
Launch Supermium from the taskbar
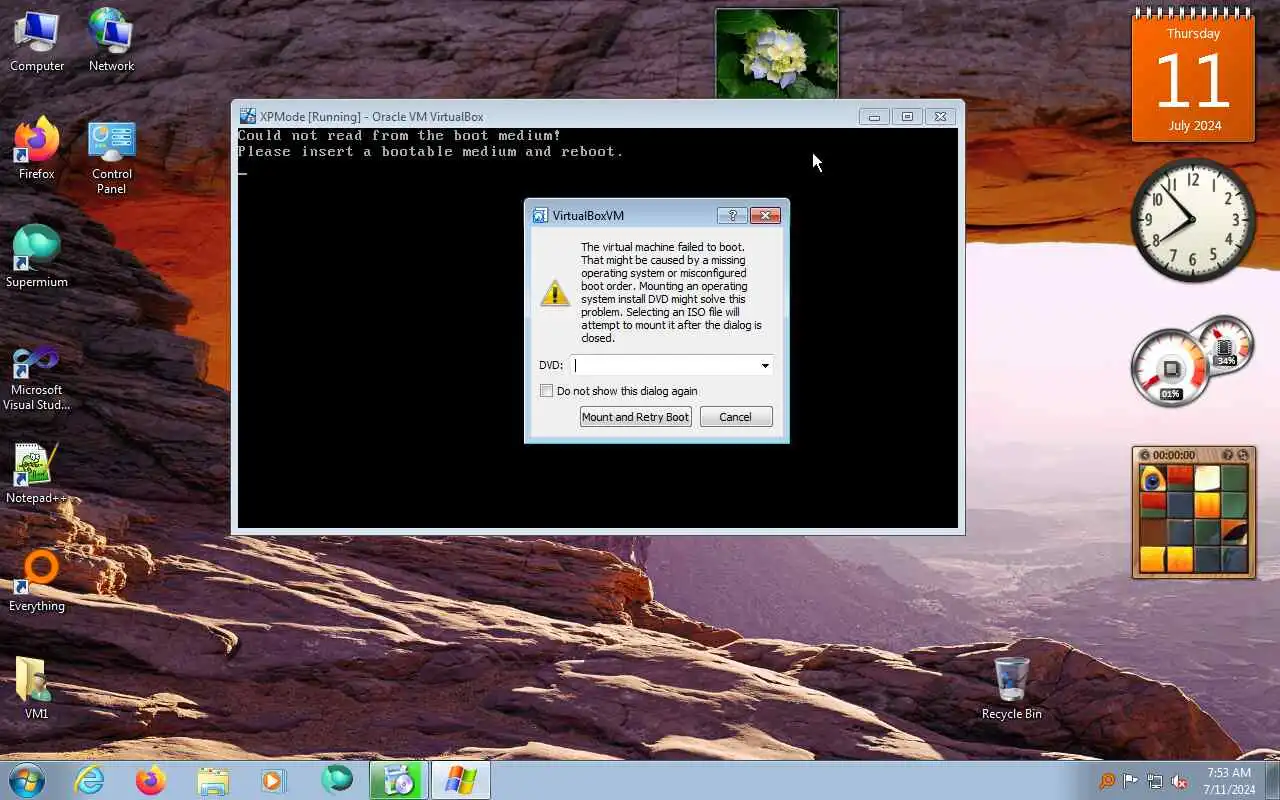337,780
